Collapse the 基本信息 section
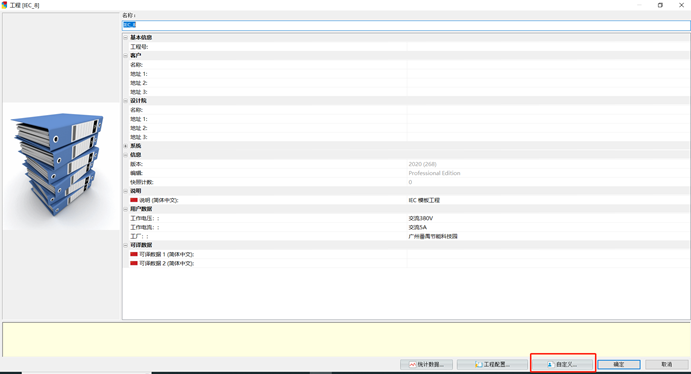This screenshot has height=374, width=691. pyautogui.click(x=126, y=37)
